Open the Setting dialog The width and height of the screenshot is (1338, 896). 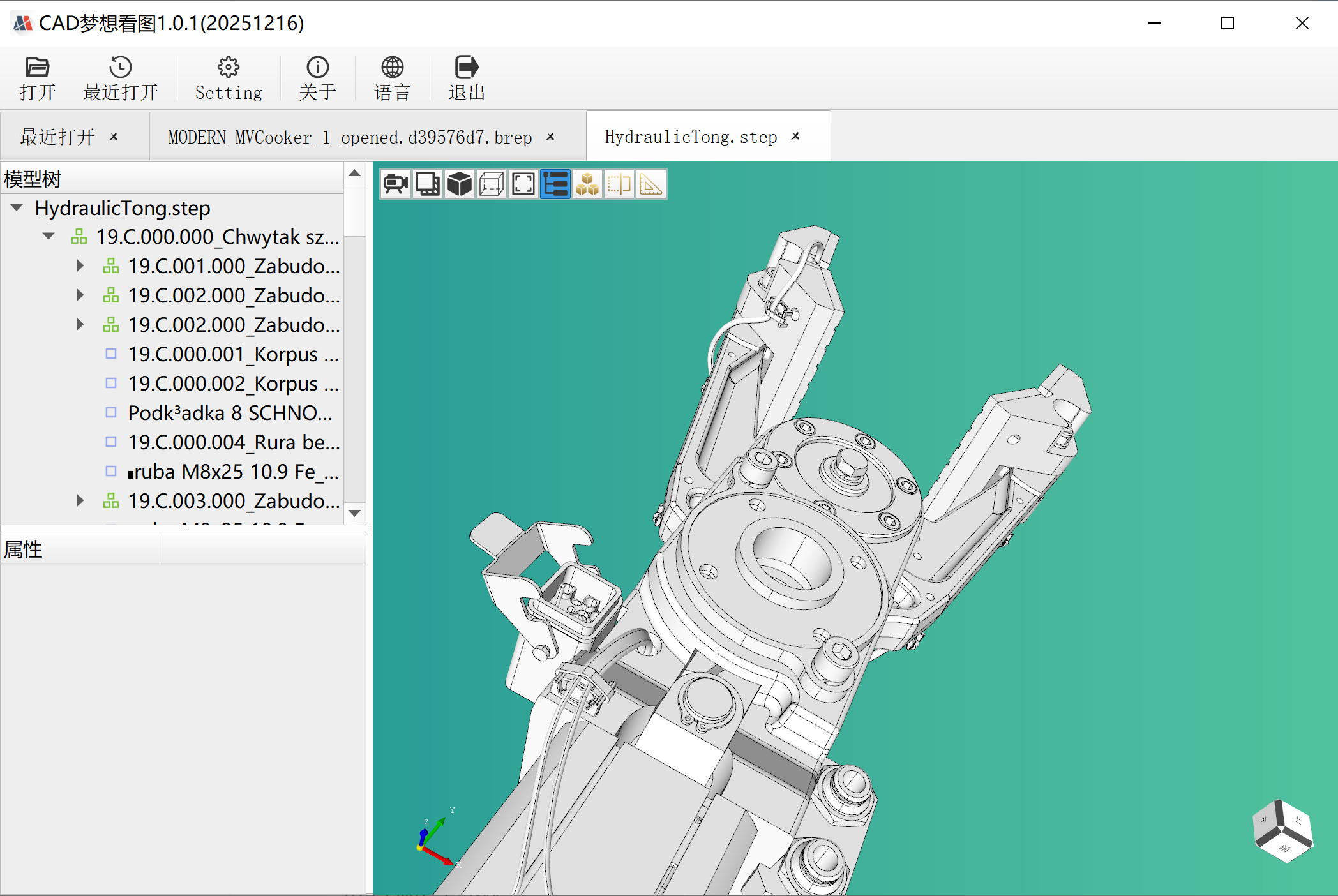tap(228, 78)
